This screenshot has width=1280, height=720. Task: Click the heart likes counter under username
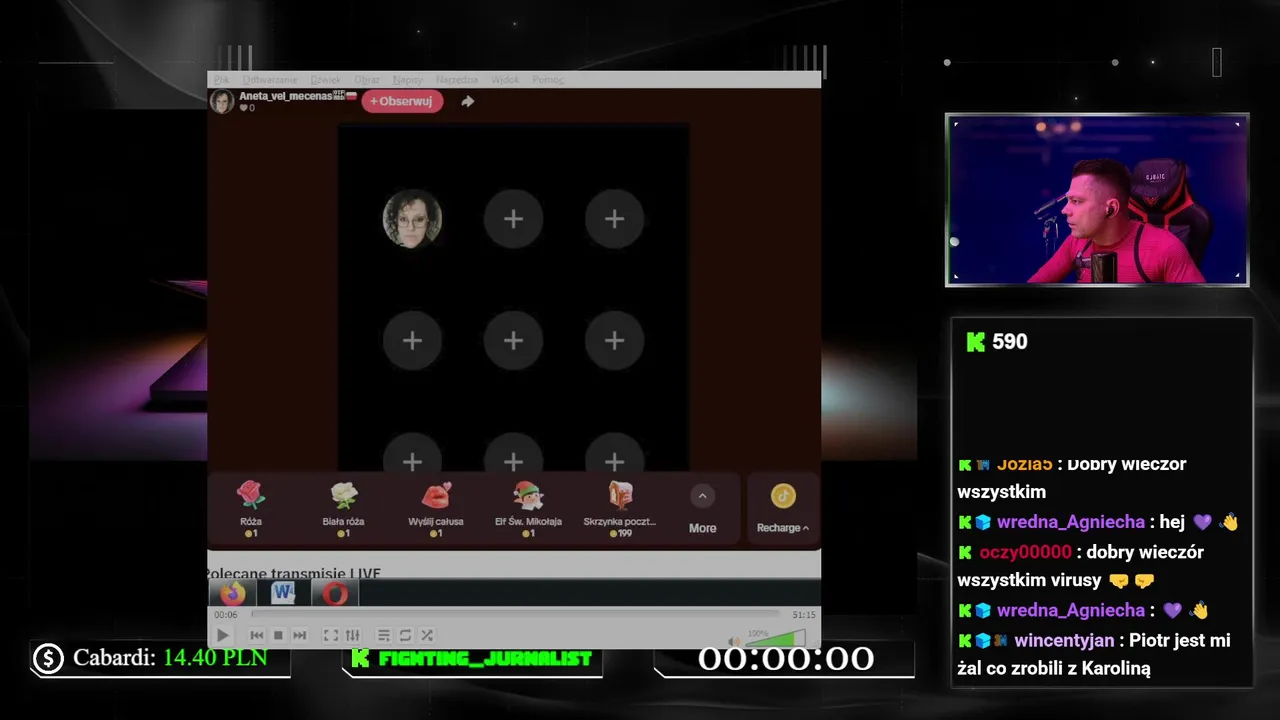point(247,108)
